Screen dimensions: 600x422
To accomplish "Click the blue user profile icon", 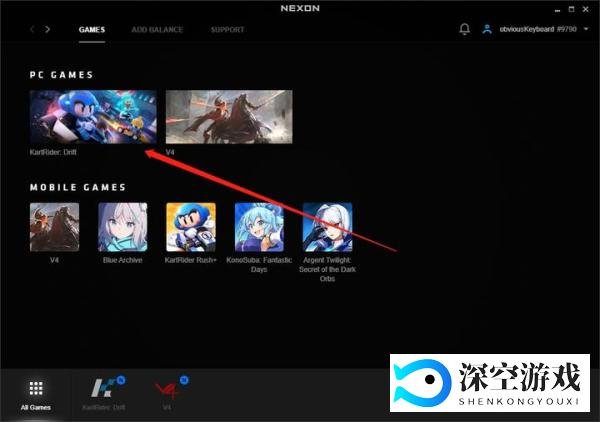I will pos(487,29).
